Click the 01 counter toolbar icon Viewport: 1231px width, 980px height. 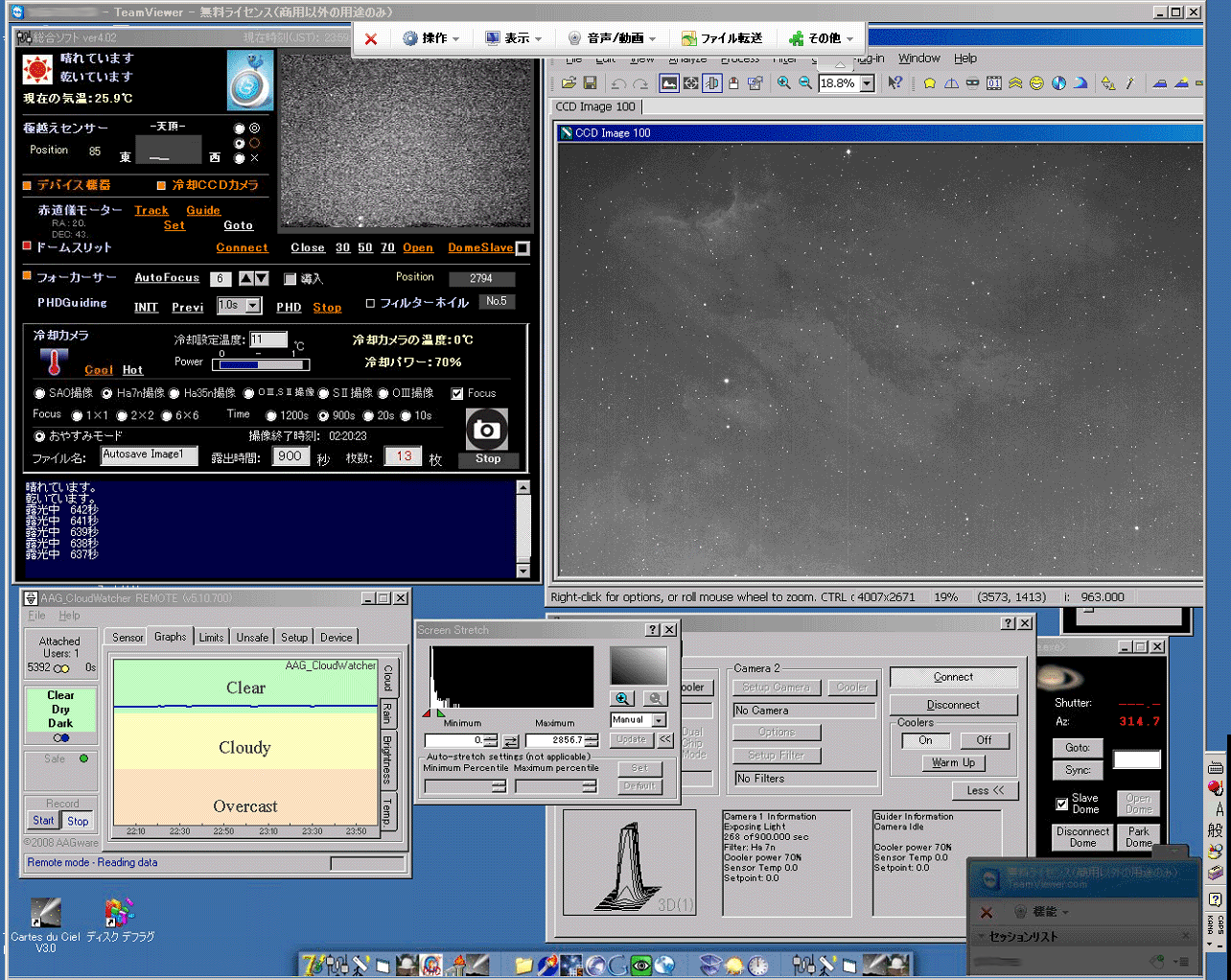coord(994,83)
